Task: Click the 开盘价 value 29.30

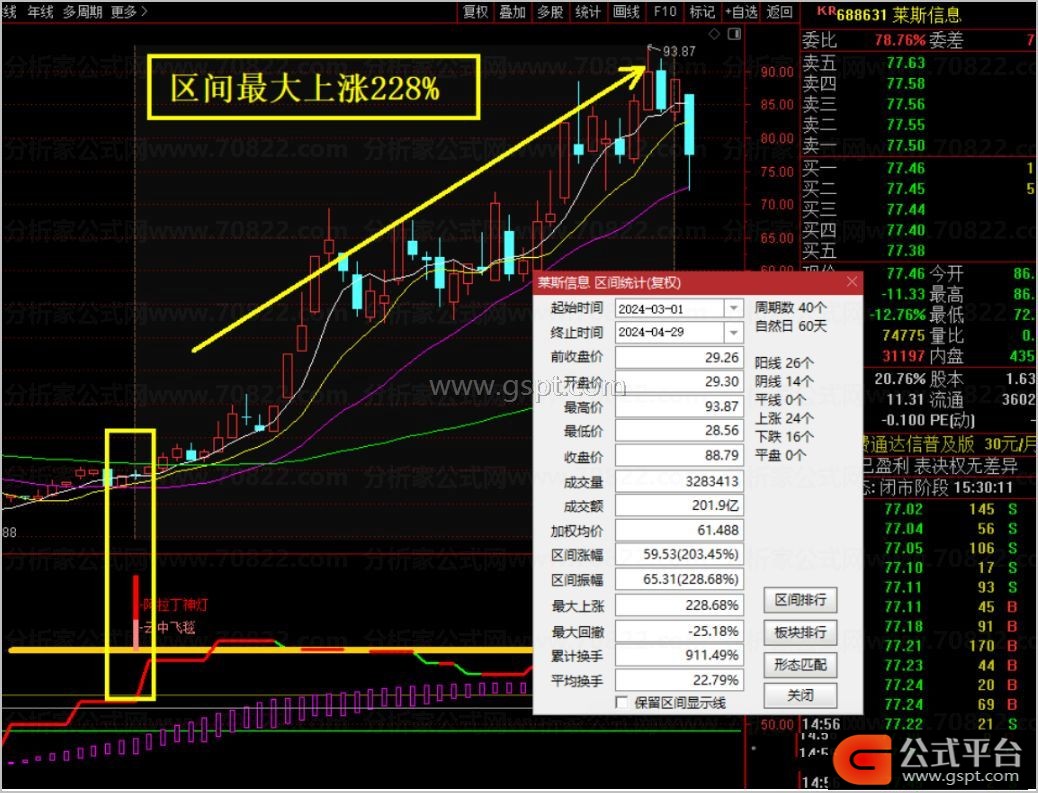Action: click(x=679, y=382)
